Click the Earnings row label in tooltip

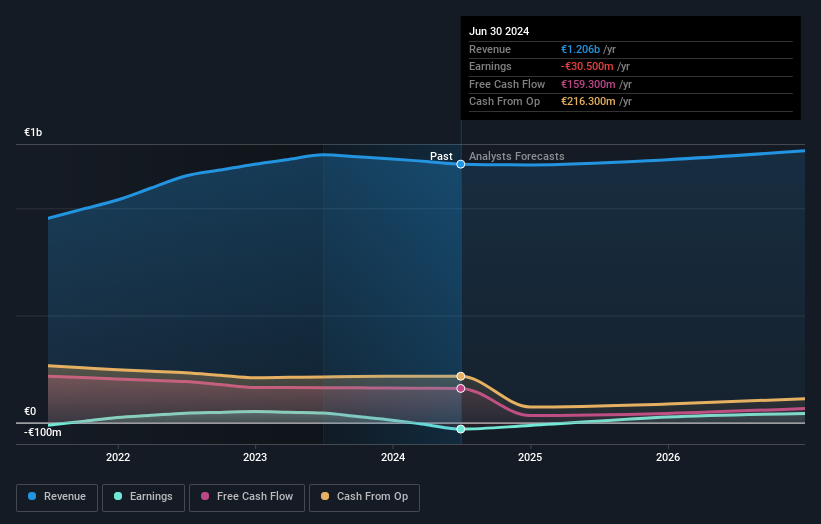point(490,66)
